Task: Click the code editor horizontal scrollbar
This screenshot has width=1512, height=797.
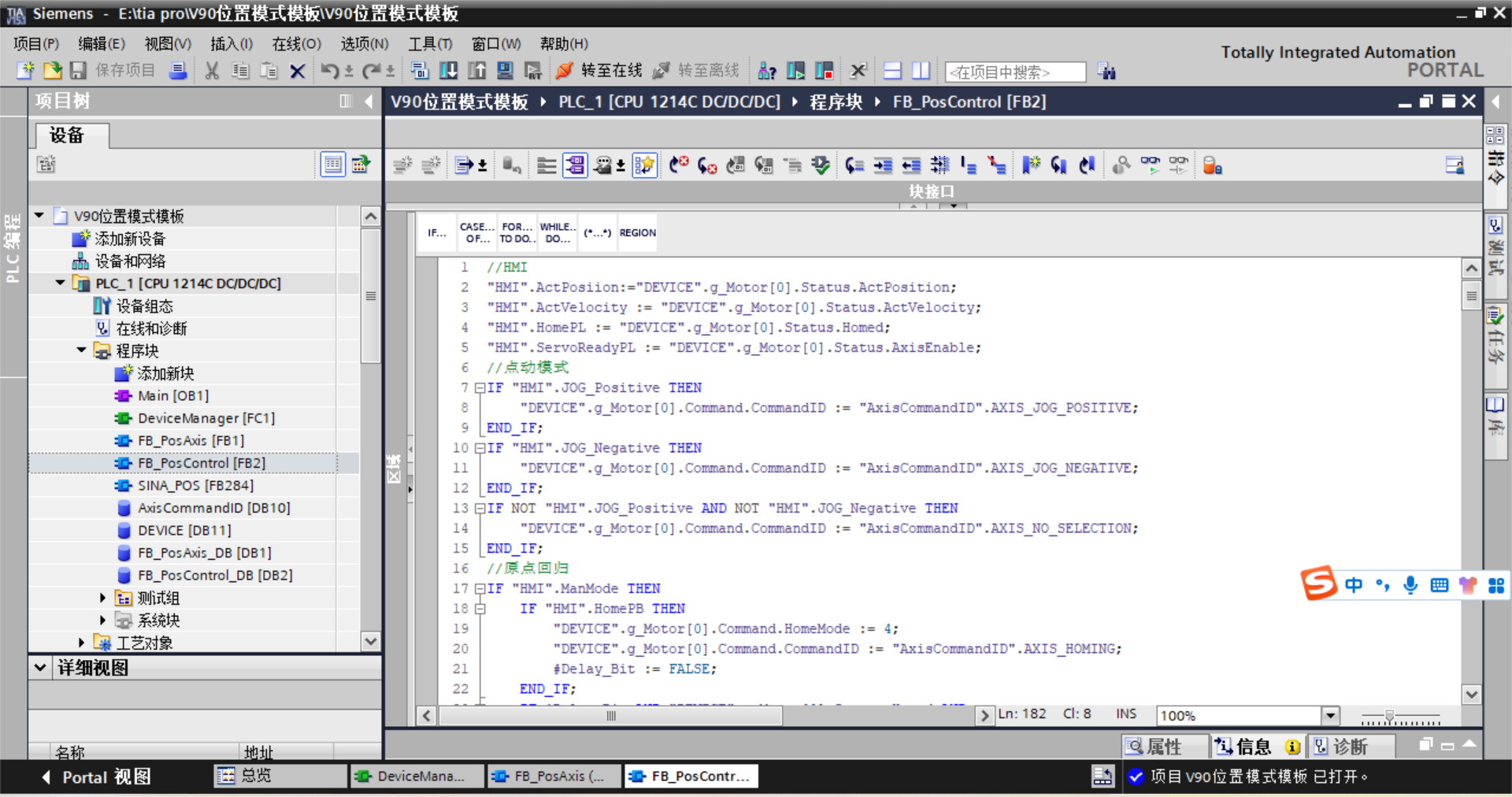Action: (x=610, y=715)
